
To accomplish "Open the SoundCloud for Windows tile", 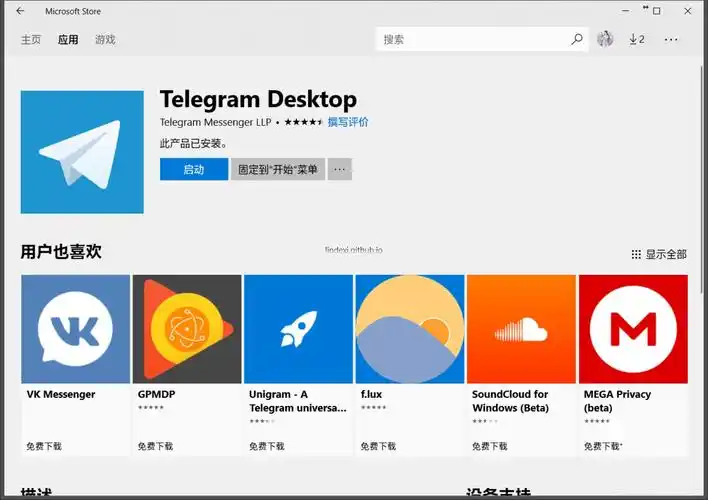I will pyautogui.click(x=521, y=329).
